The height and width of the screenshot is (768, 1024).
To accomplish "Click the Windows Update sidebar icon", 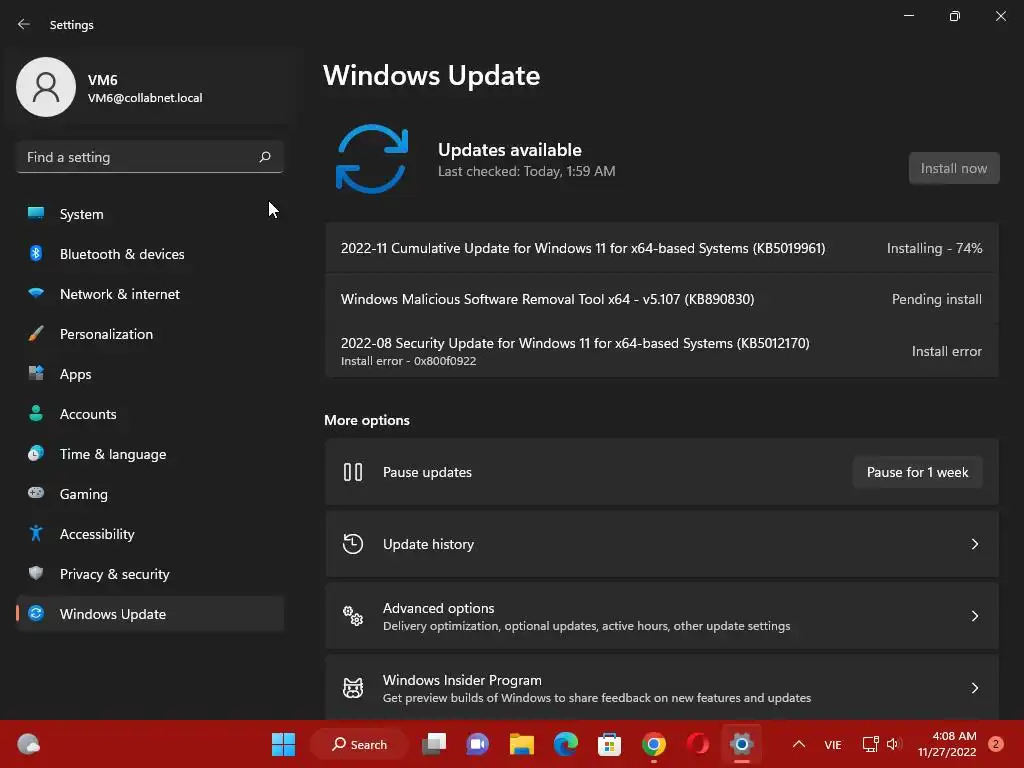I will click(x=36, y=613).
